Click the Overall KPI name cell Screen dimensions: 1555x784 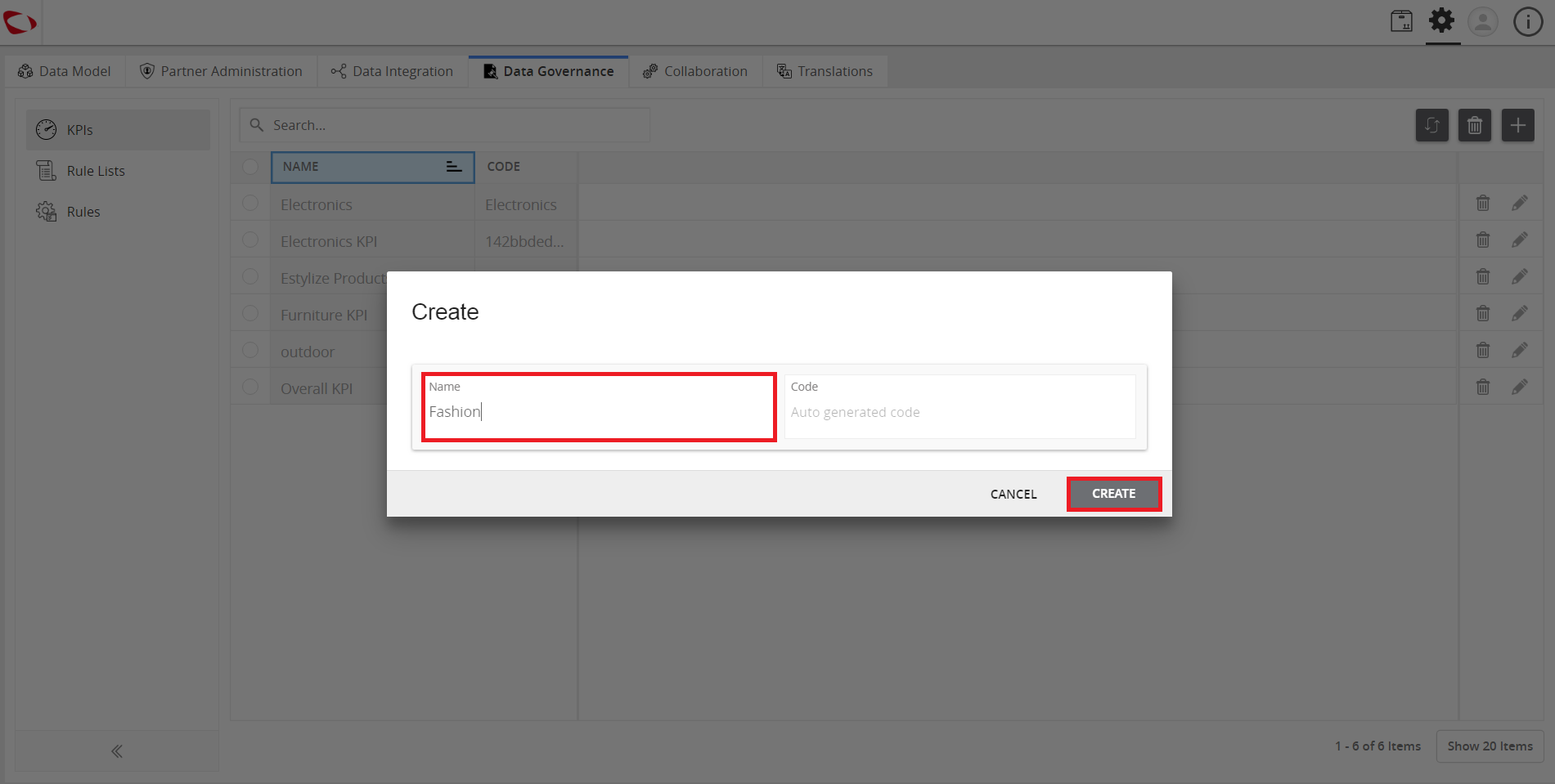click(328, 388)
